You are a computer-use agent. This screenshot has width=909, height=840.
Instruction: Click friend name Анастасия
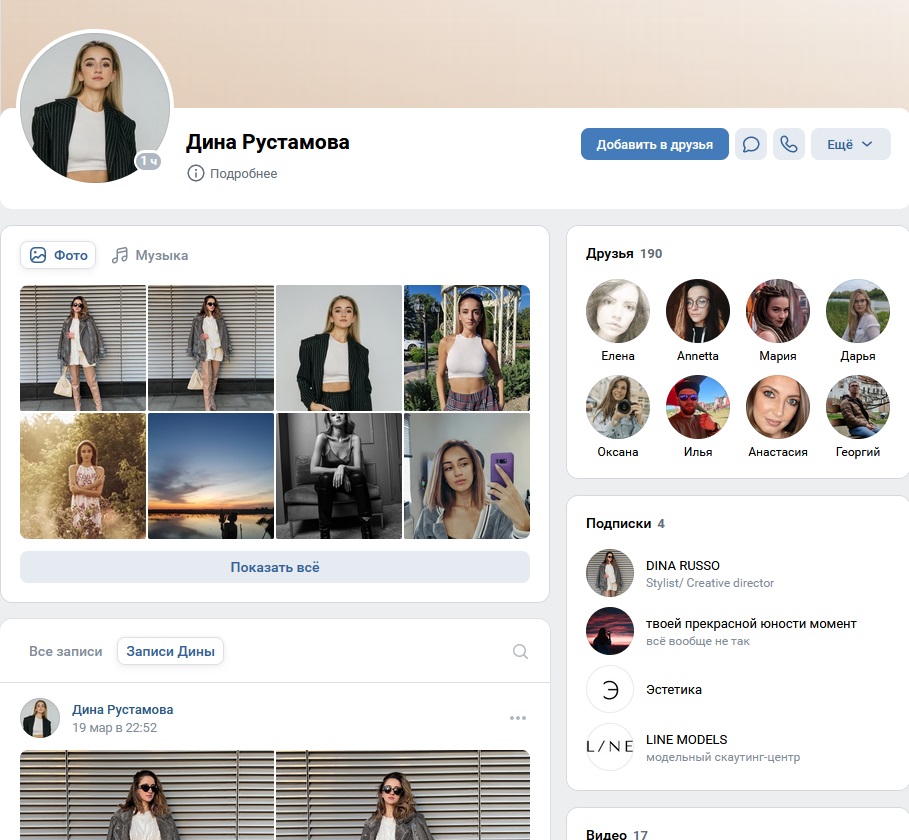point(777,452)
